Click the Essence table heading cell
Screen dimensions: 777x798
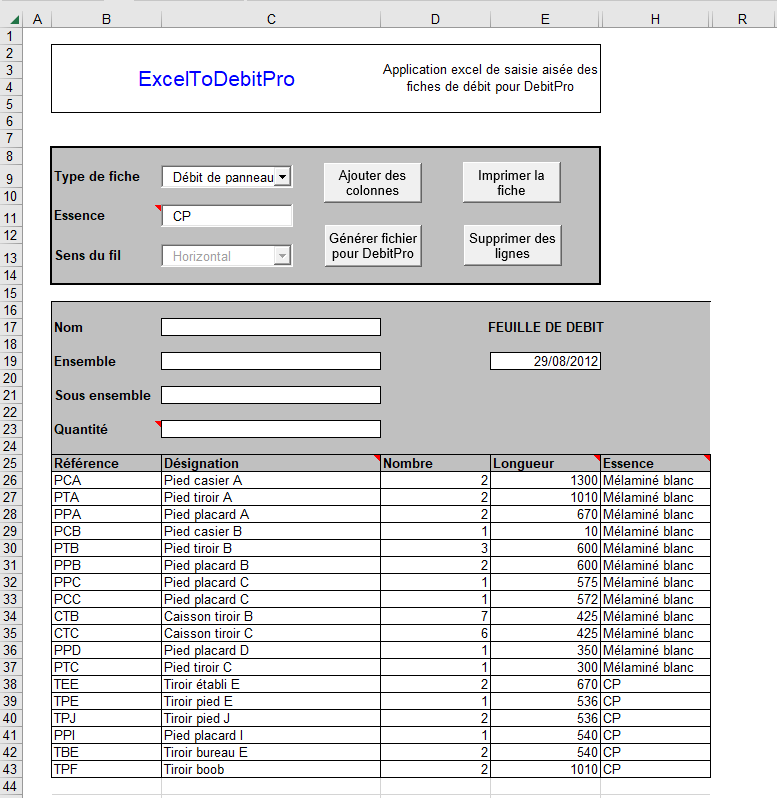point(655,463)
